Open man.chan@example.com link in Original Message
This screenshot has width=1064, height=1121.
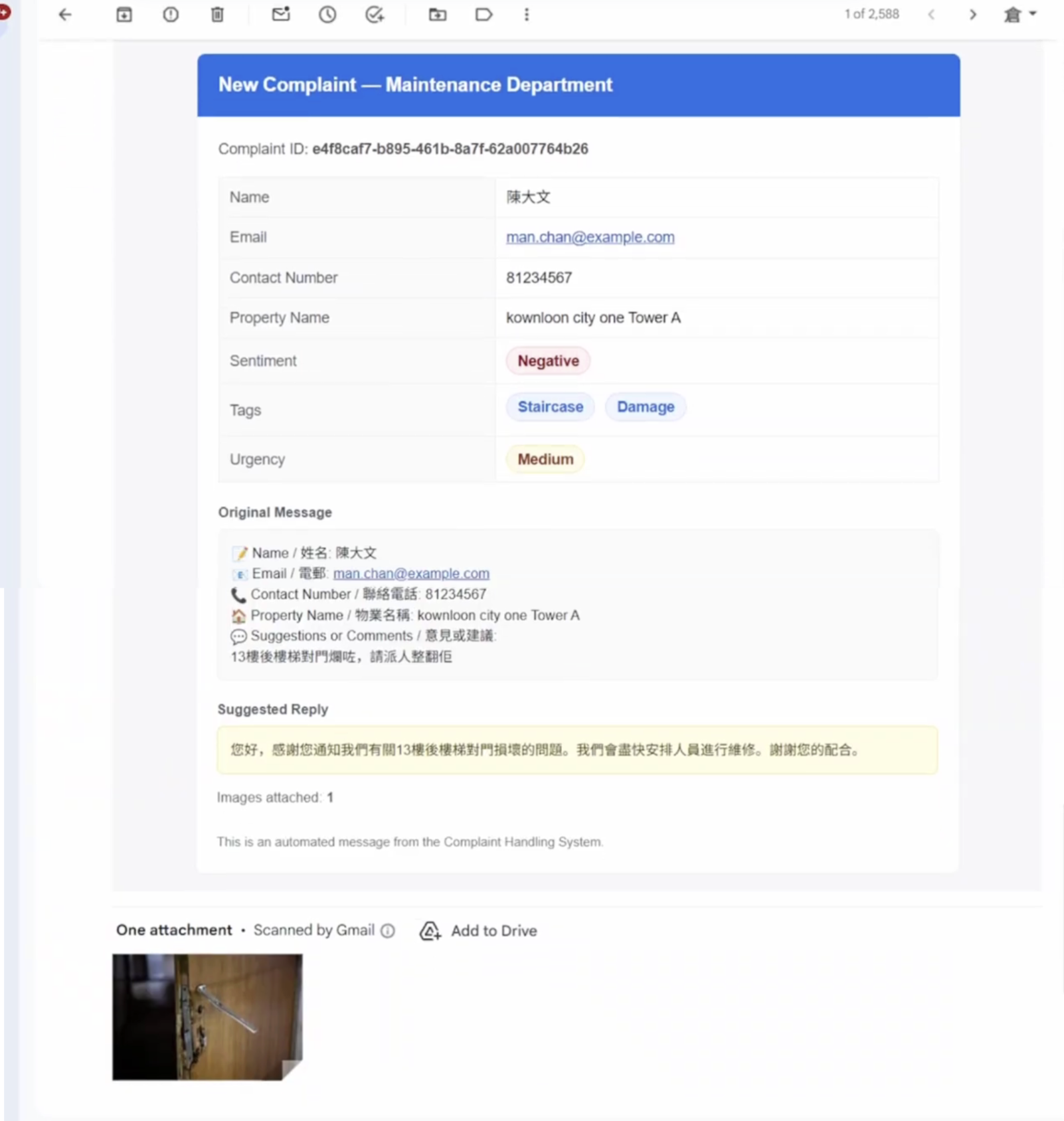click(411, 573)
